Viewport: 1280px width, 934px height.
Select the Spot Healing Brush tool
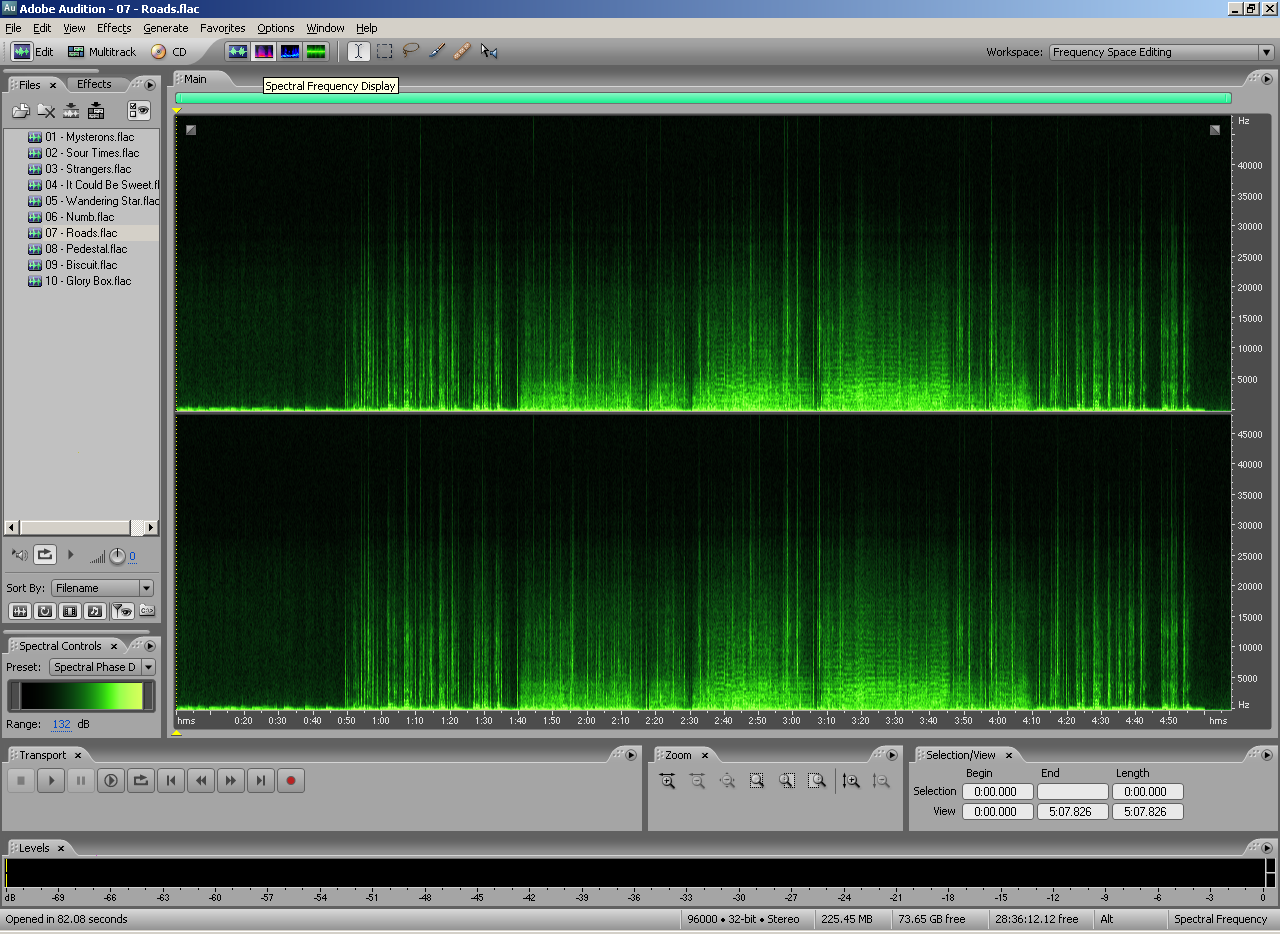462,51
